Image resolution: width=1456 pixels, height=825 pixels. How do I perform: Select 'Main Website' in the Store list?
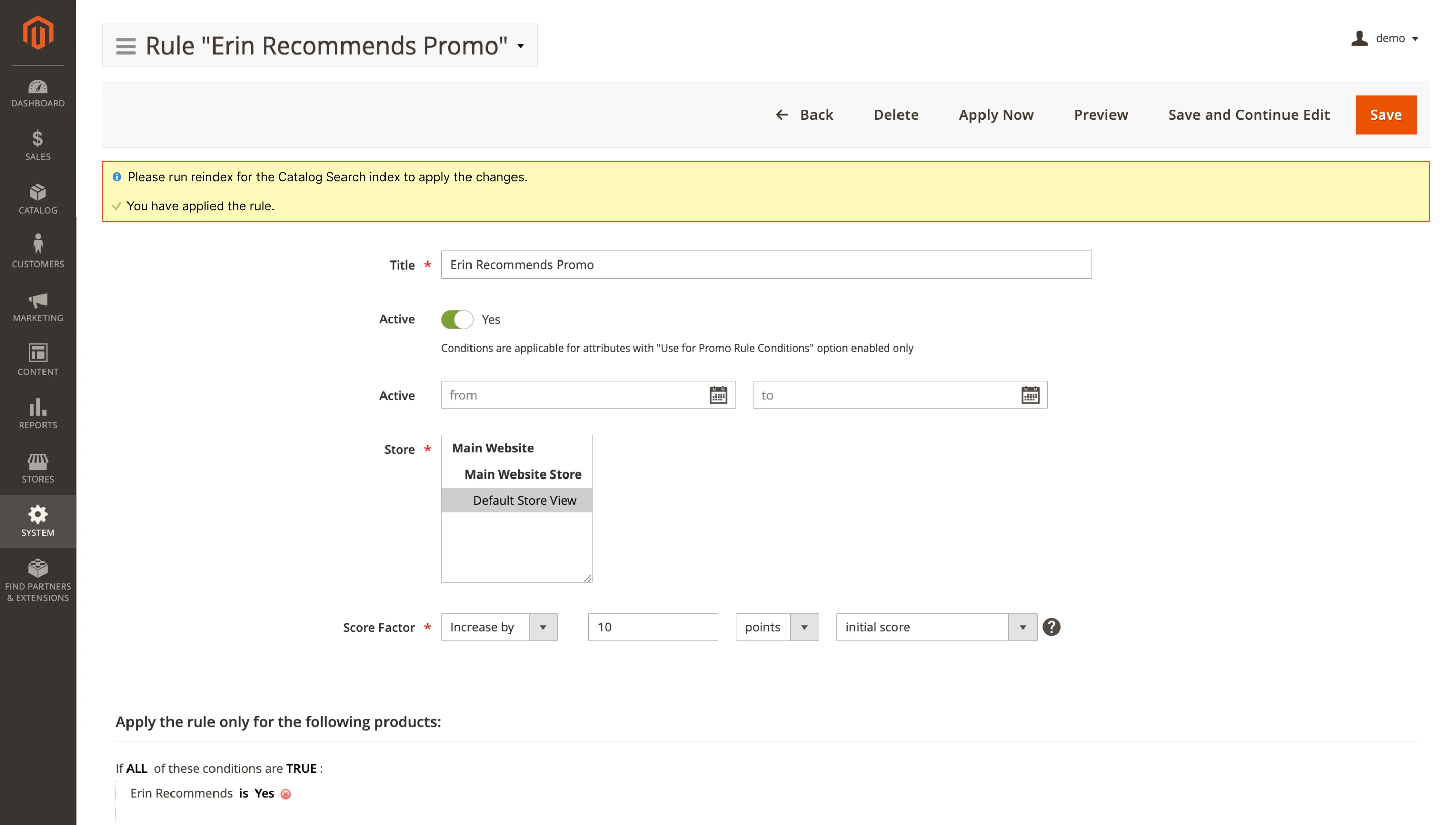492,448
